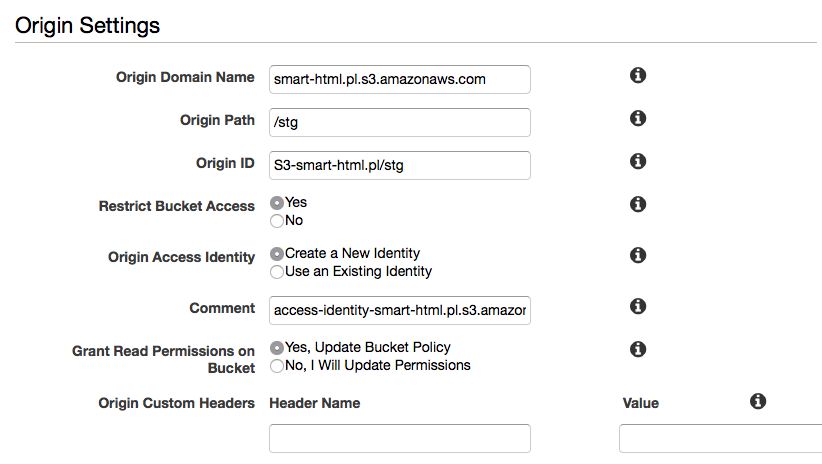The image size is (822, 464).
Task: Select No, I Will Update Permissions
Action: pos(277,366)
